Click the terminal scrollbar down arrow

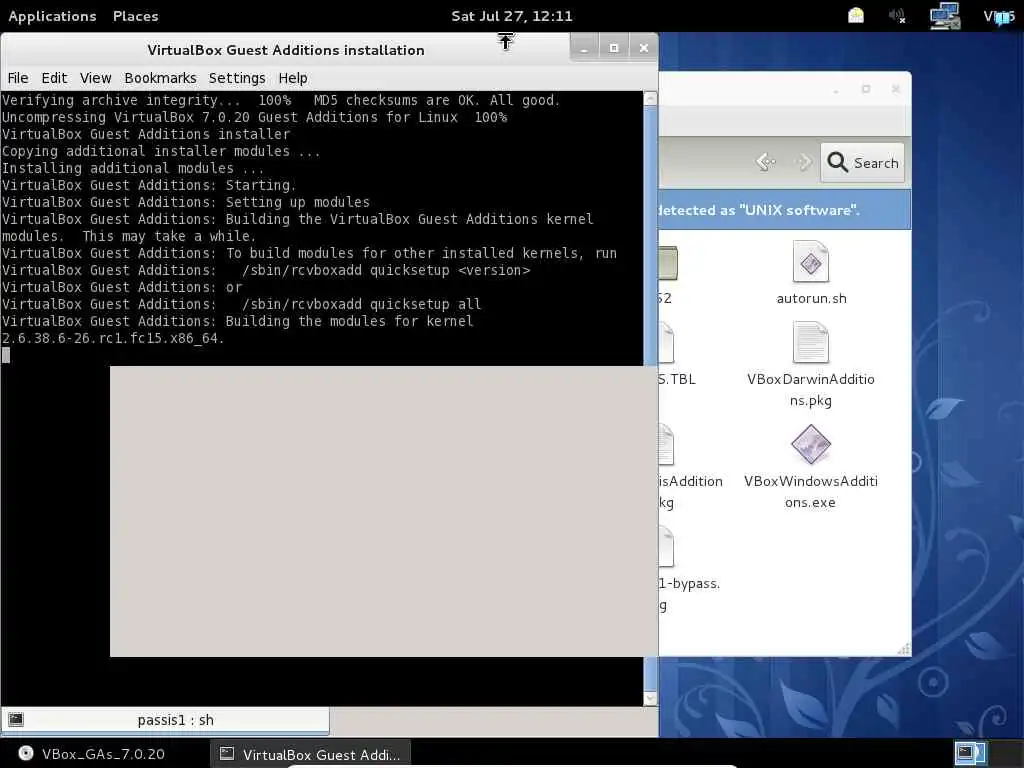tap(650, 698)
